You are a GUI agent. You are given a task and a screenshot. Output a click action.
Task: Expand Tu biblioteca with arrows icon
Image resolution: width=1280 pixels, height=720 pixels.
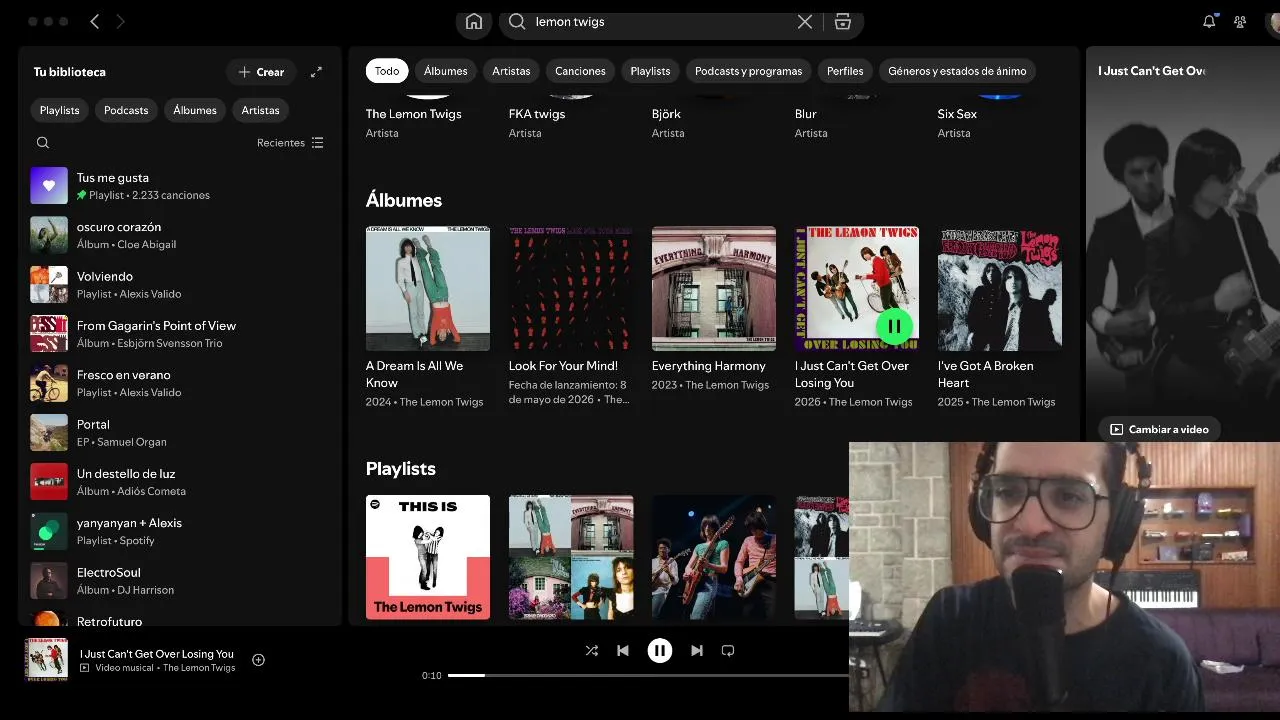pyautogui.click(x=316, y=72)
